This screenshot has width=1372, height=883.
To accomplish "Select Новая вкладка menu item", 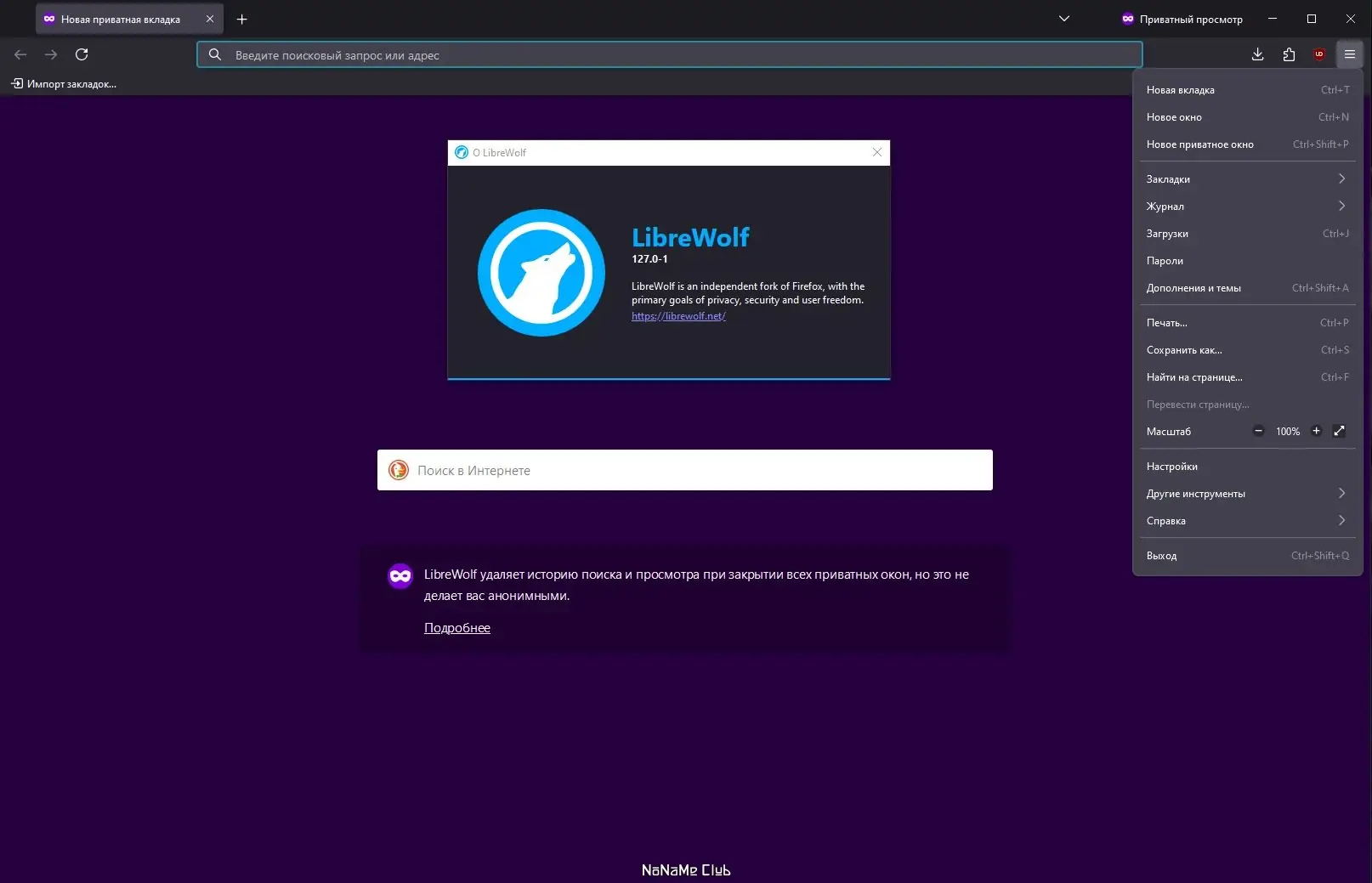I will pos(1248,90).
